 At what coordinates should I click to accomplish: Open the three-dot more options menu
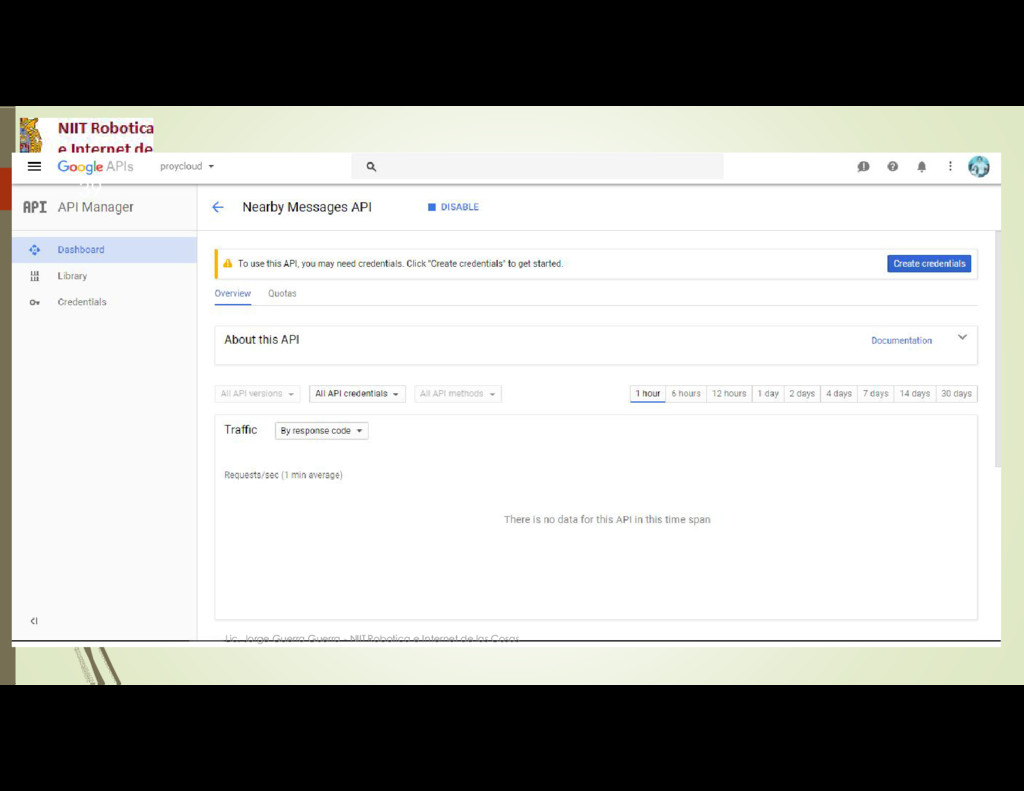point(950,167)
